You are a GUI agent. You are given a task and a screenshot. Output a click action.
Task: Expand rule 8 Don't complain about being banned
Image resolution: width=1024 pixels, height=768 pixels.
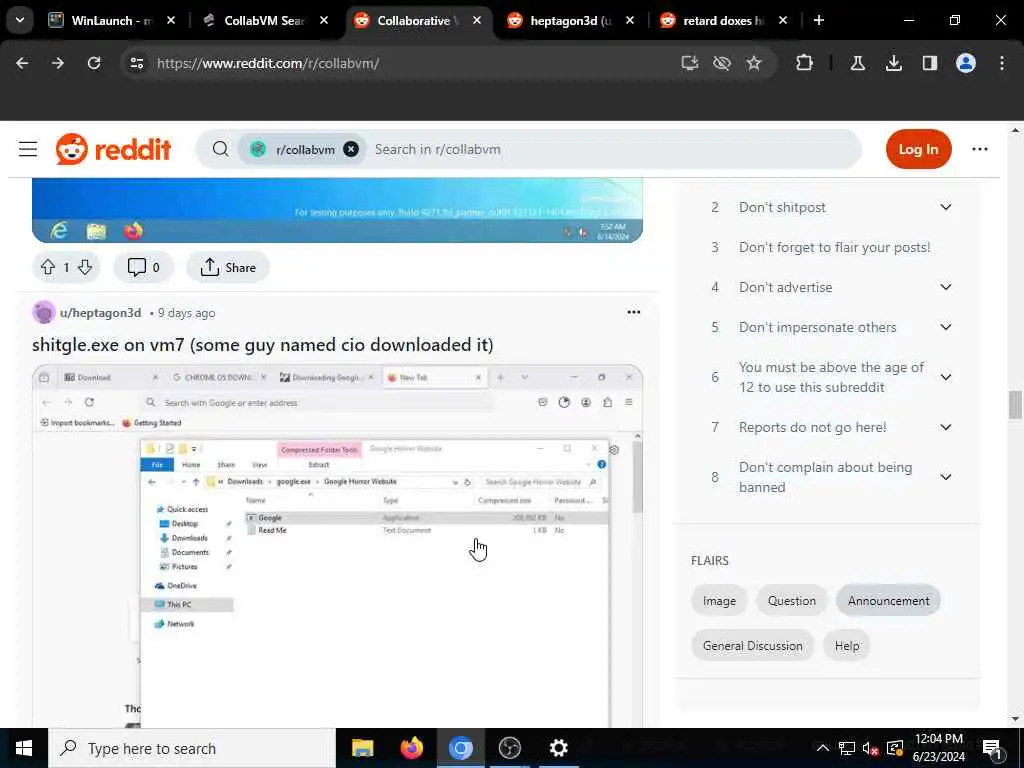pos(945,477)
